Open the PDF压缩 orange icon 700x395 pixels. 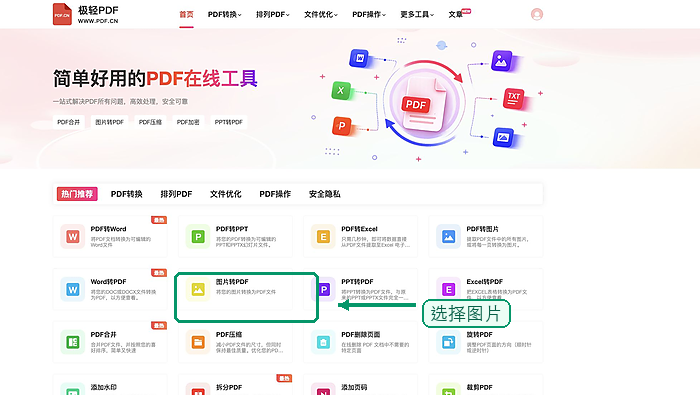[198, 342]
